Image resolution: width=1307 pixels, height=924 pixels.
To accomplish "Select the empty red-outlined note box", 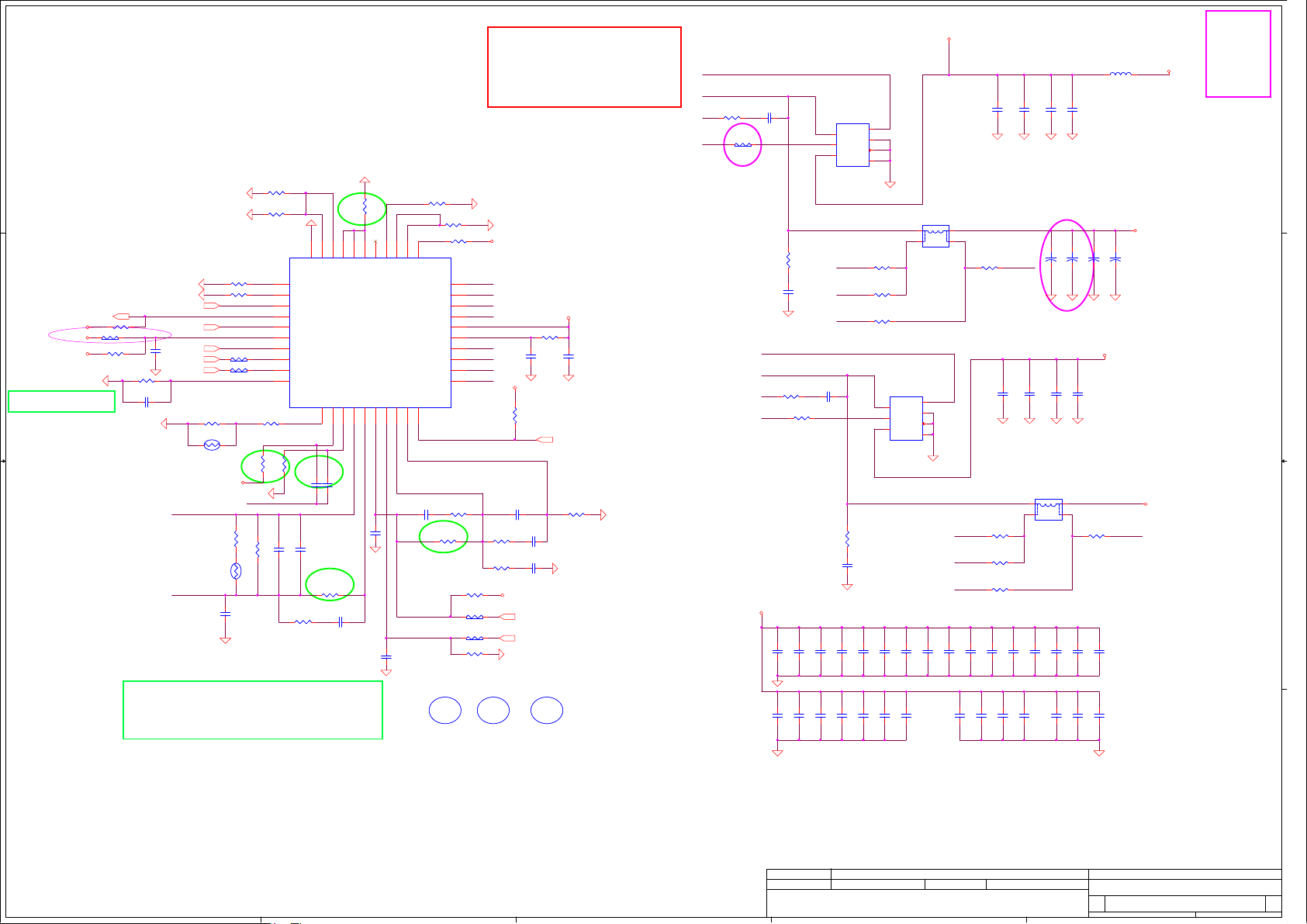I will (x=584, y=67).
